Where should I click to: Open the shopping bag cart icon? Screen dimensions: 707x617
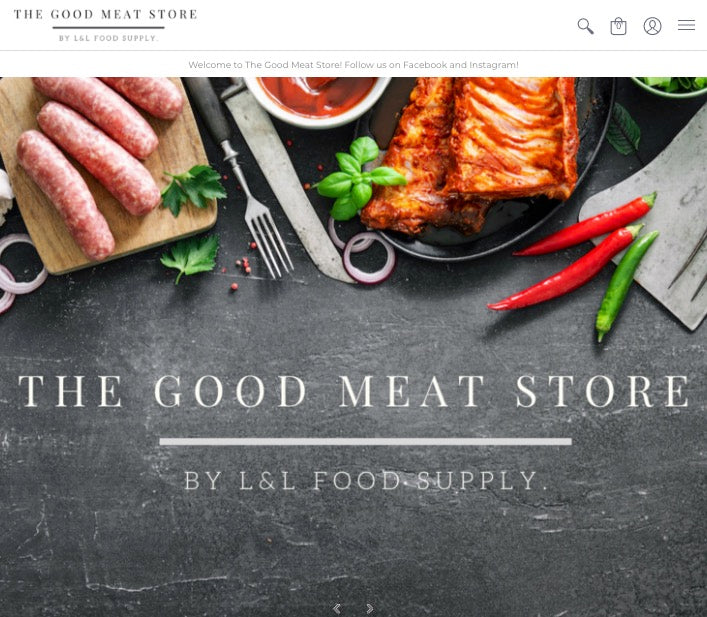(x=618, y=26)
